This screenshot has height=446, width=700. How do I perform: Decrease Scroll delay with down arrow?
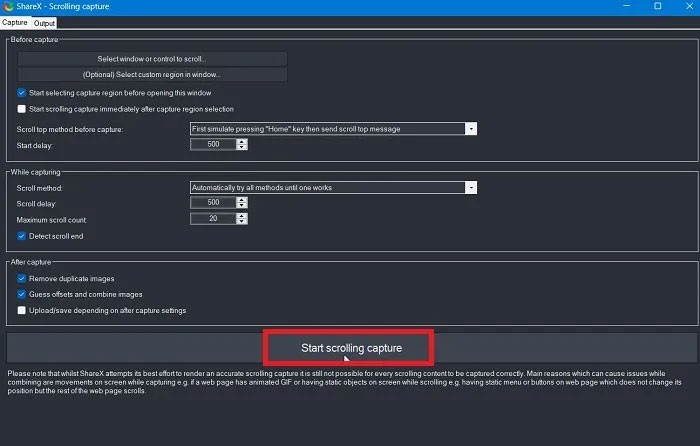click(x=242, y=206)
